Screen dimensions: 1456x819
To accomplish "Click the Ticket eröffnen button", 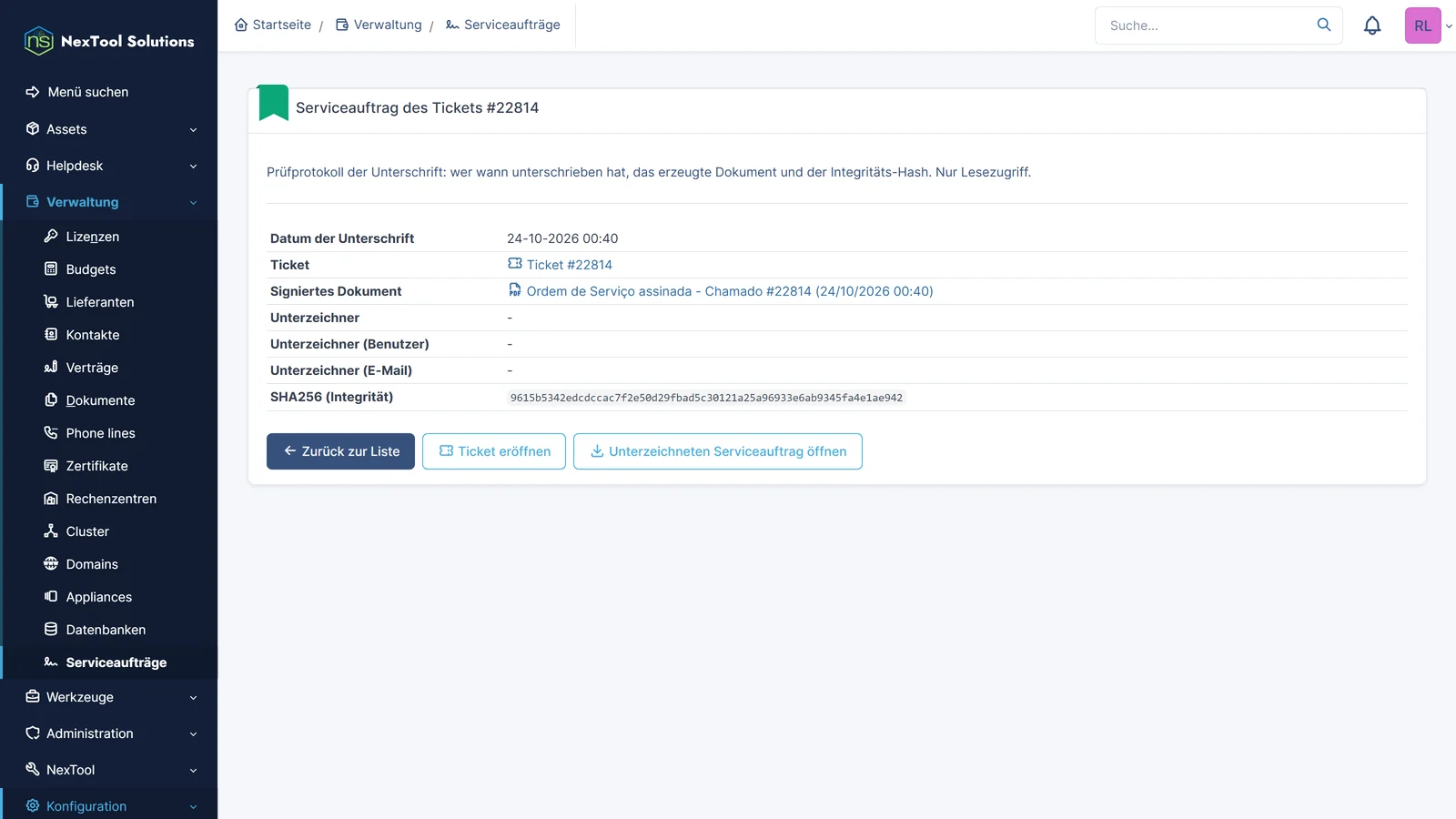I will [494, 451].
